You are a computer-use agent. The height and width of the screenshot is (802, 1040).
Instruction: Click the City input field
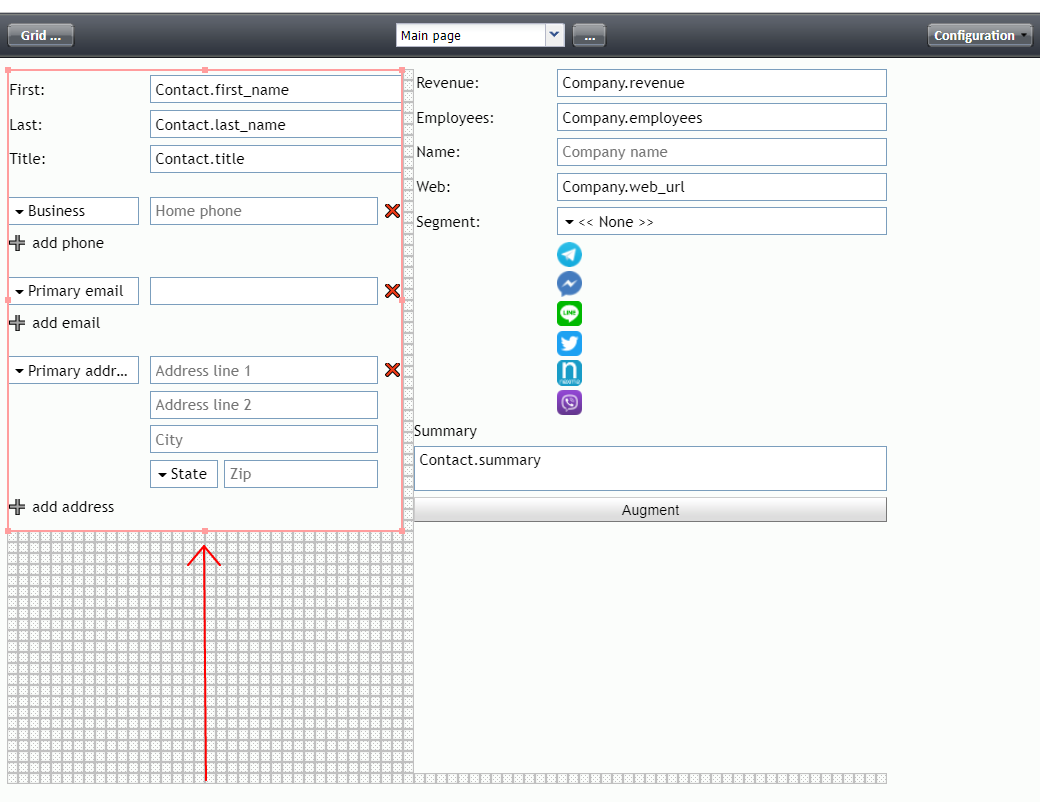click(x=264, y=439)
